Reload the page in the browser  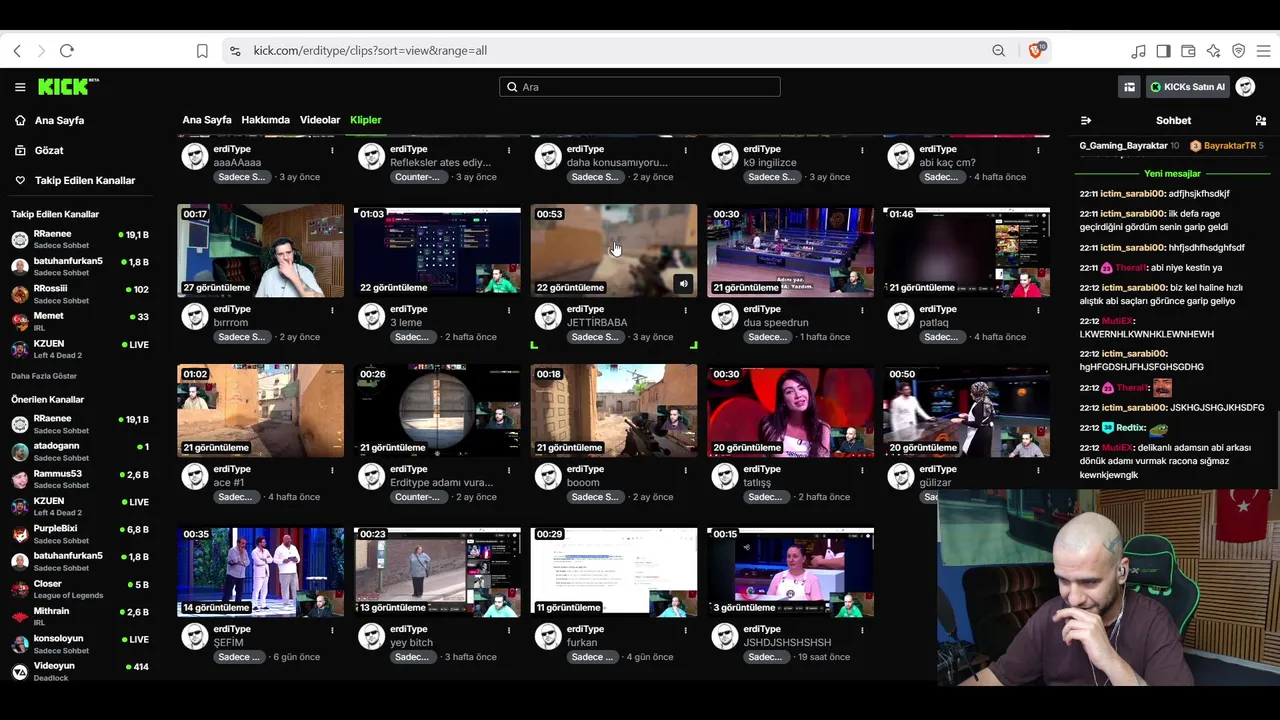pos(67,51)
